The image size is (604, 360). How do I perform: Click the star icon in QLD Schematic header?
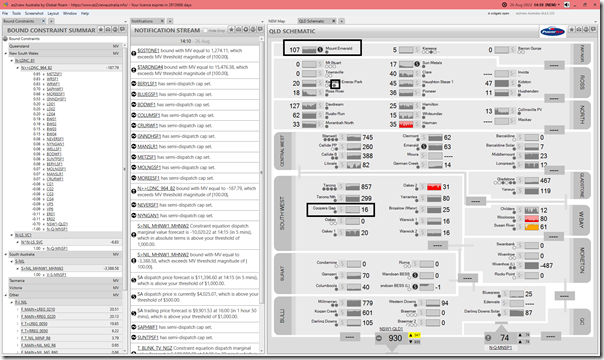point(572,29)
